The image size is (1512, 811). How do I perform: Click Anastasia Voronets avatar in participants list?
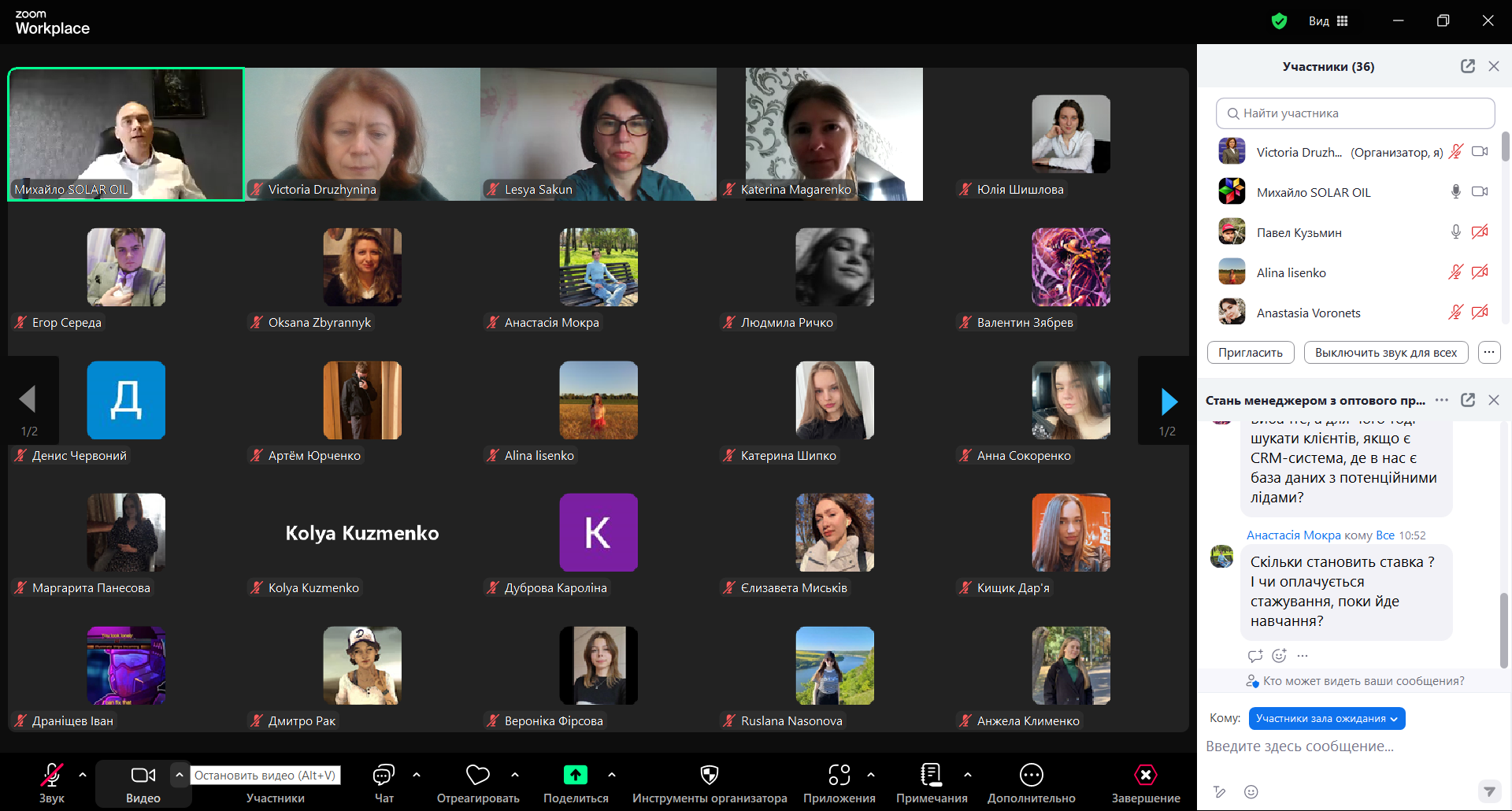[1232, 312]
